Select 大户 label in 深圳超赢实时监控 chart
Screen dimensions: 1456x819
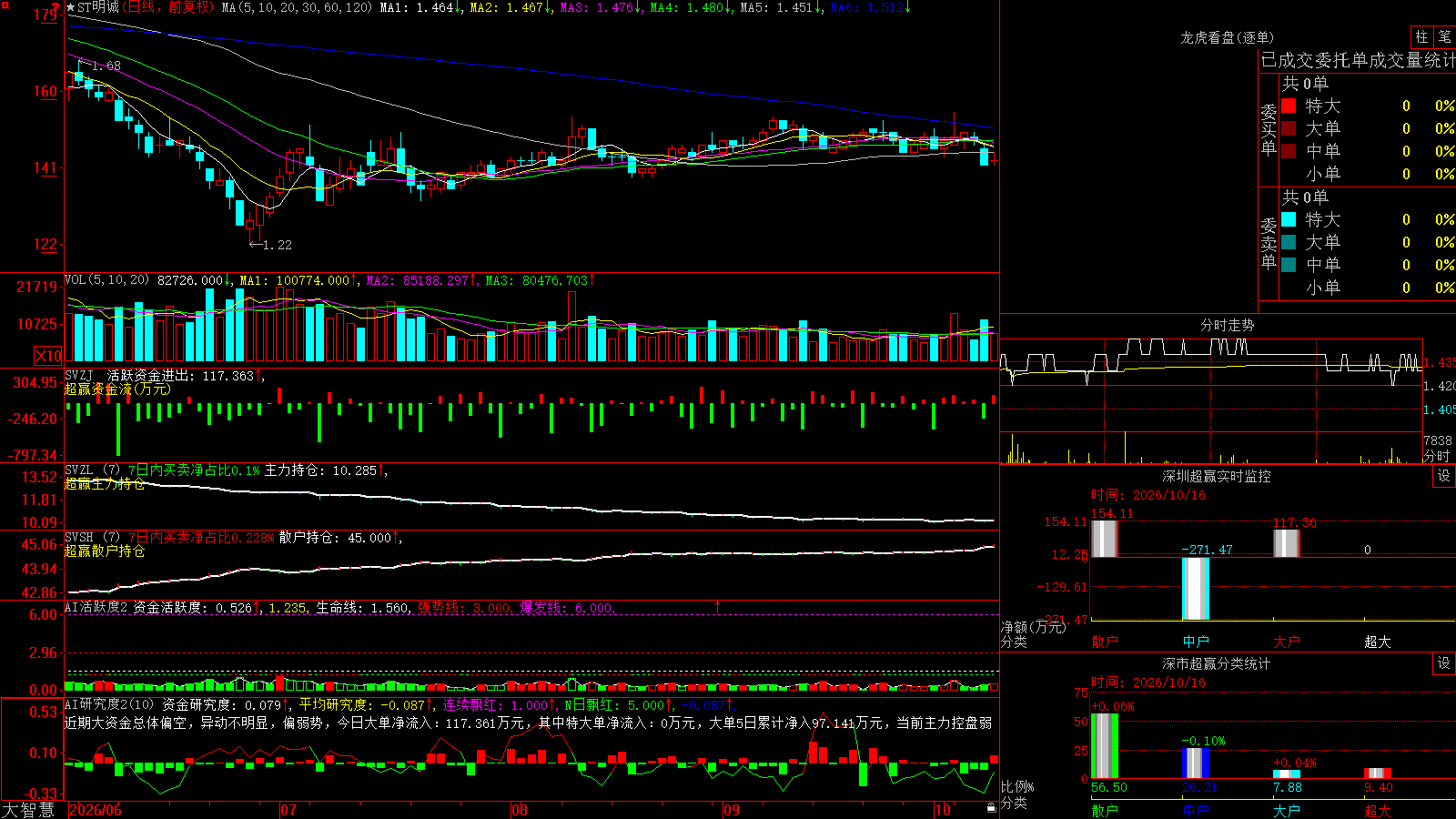1287,642
